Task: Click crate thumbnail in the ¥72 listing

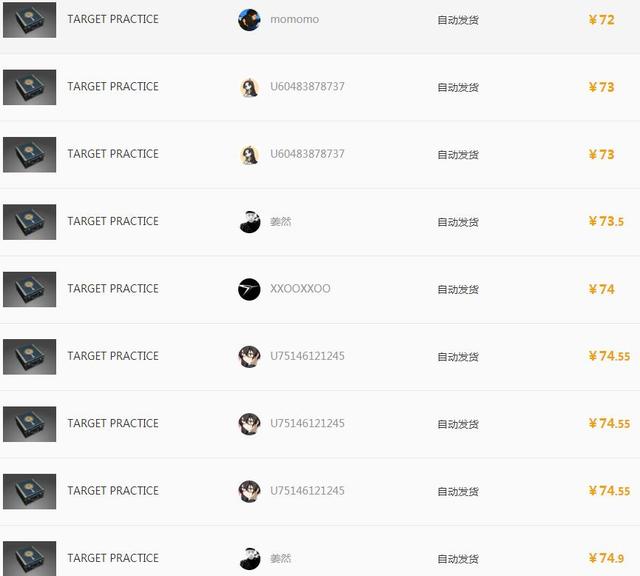Action: click(29, 20)
